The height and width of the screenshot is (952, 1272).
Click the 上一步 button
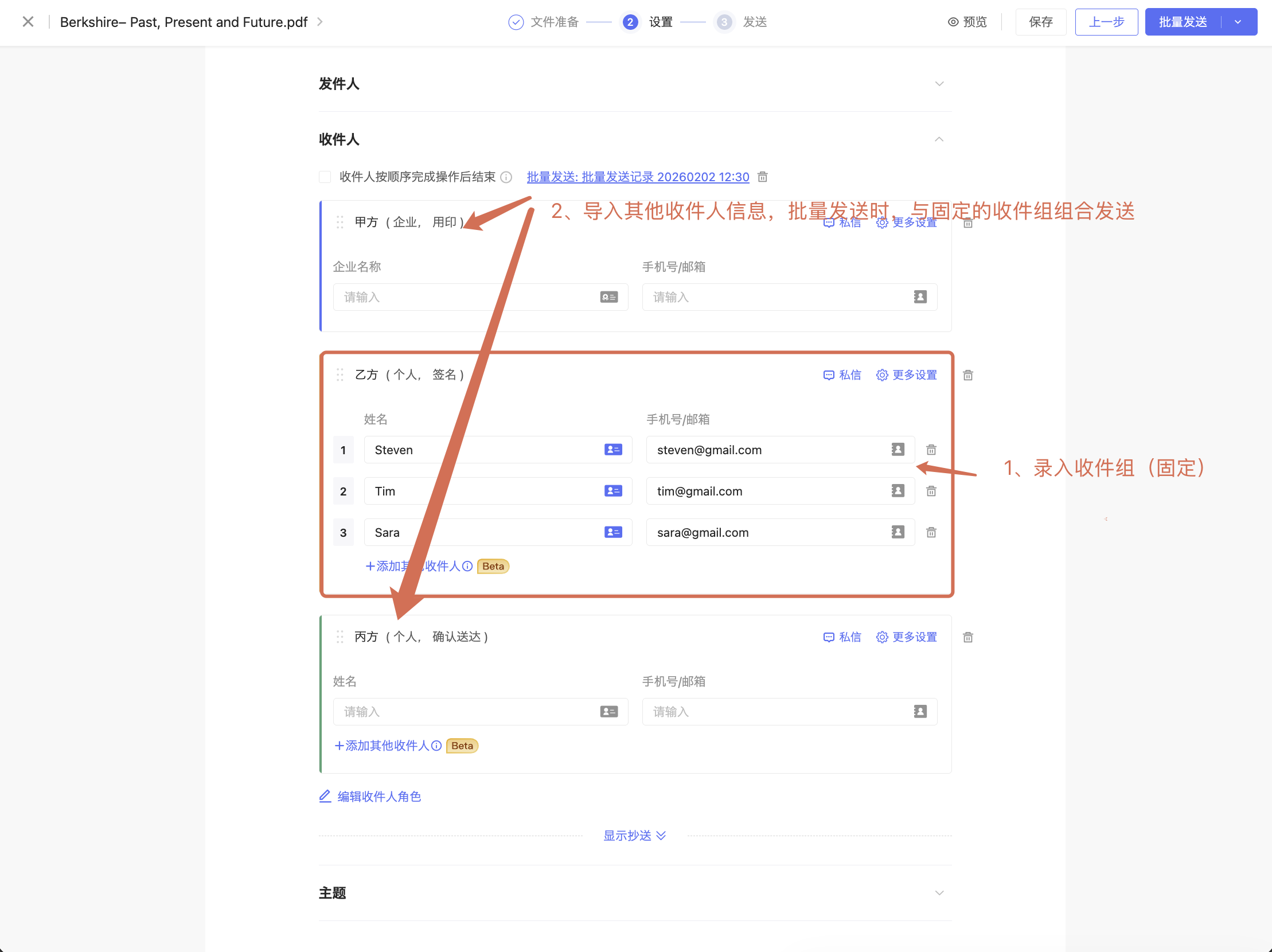[1106, 22]
